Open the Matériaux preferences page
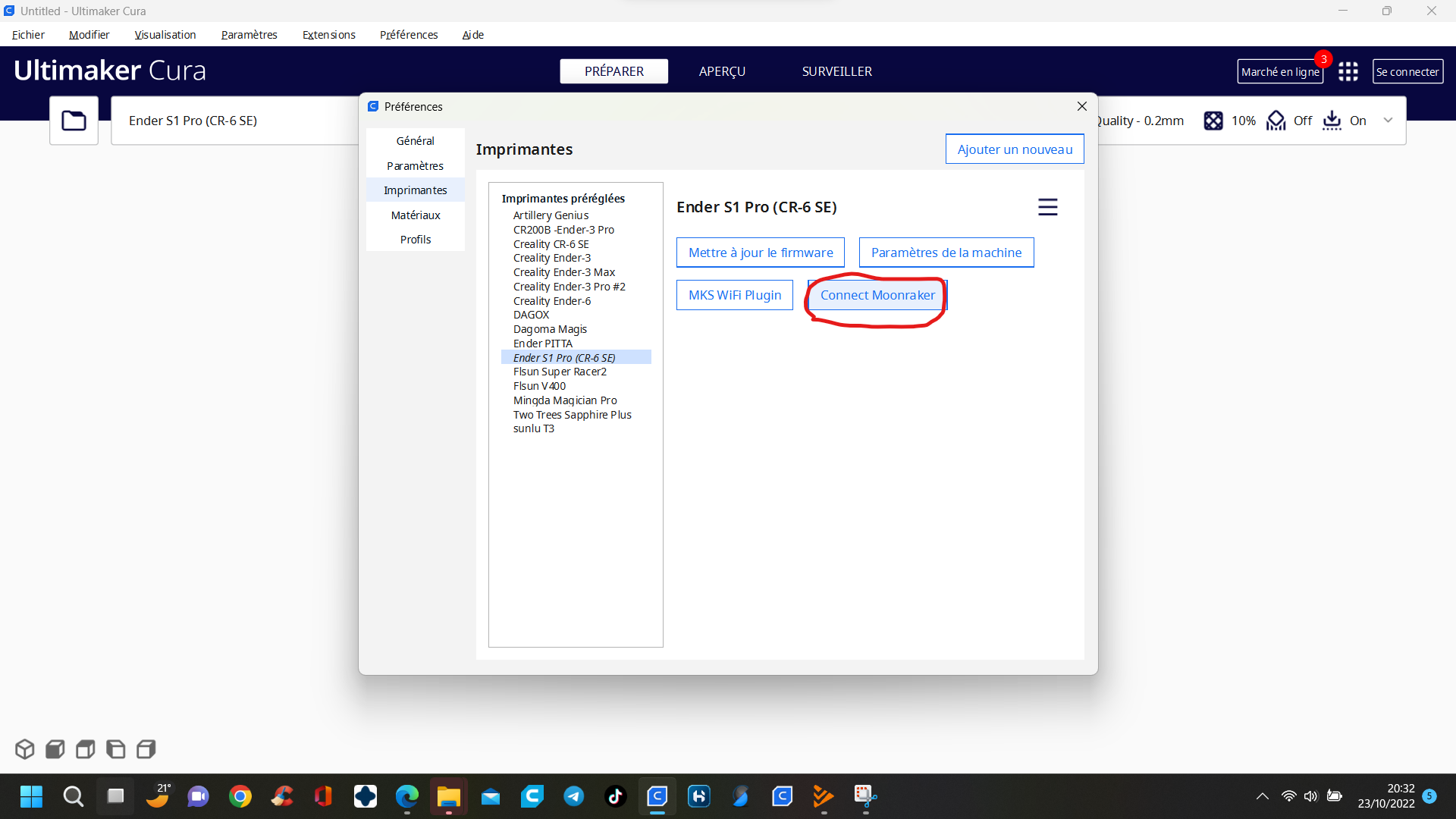Image resolution: width=1456 pixels, height=819 pixels. [x=415, y=215]
